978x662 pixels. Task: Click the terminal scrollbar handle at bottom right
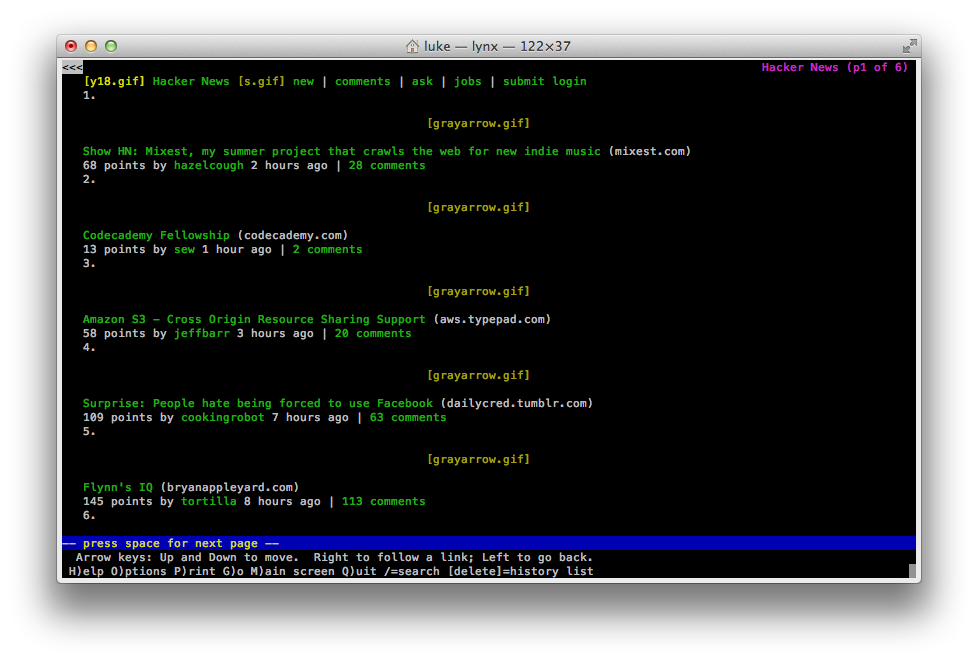(x=912, y=572)
